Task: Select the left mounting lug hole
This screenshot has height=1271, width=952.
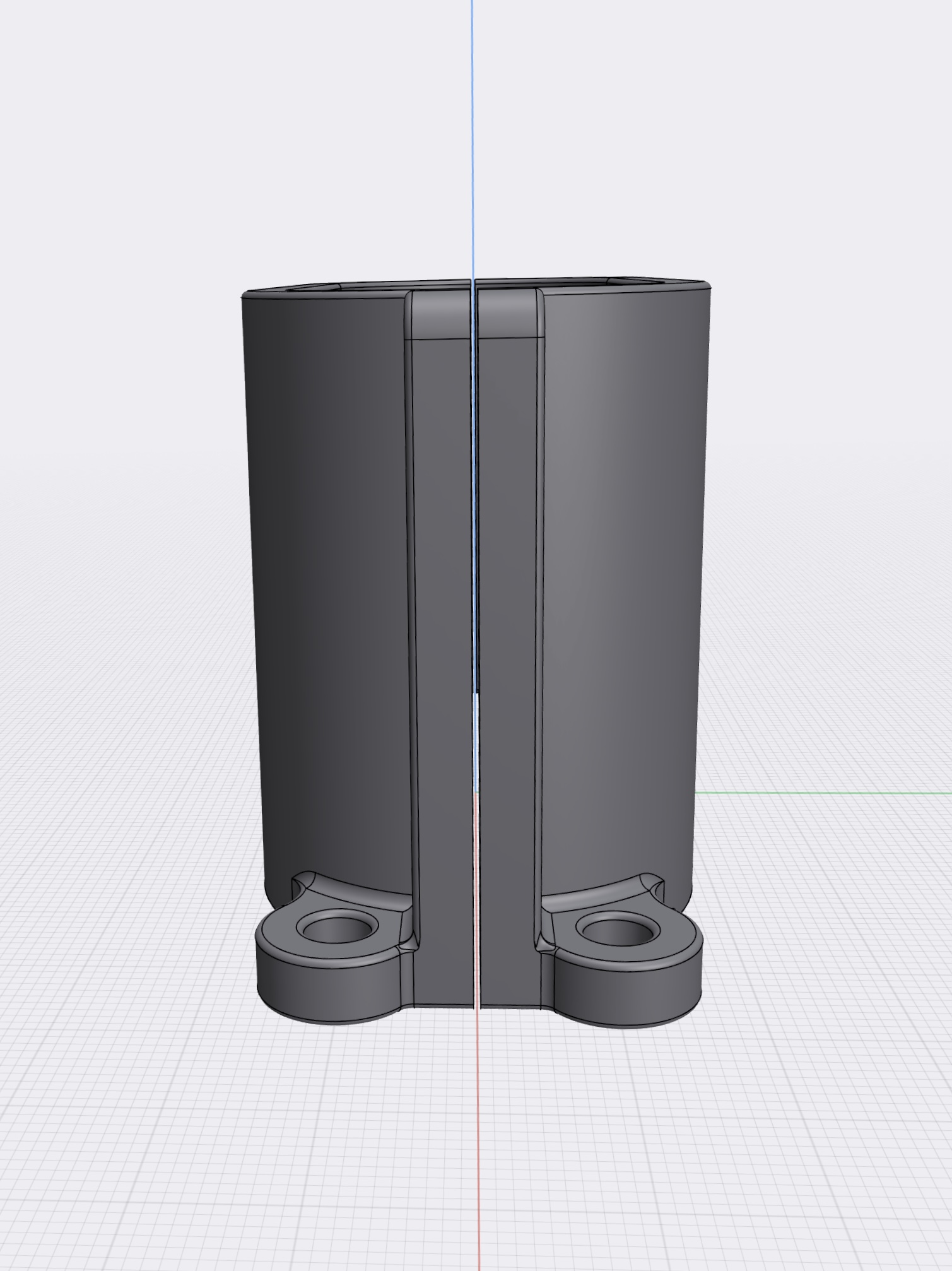Action: tap(336, 933)
